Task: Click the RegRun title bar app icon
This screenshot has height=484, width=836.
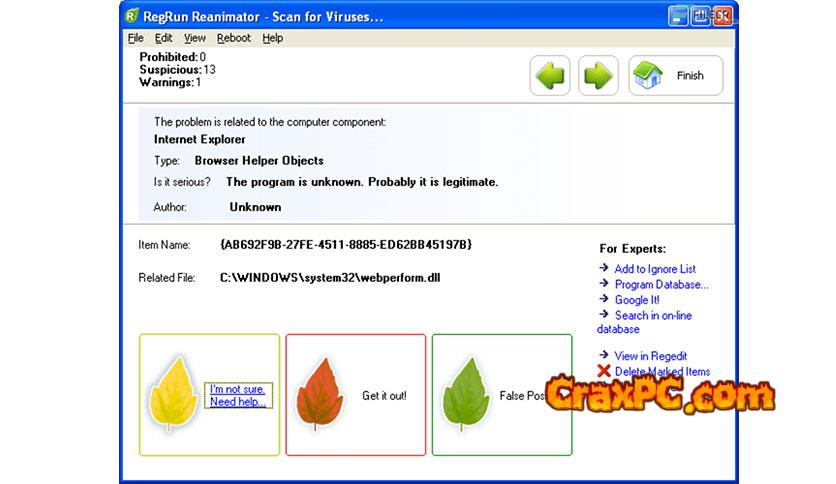Action: (132, 16)
